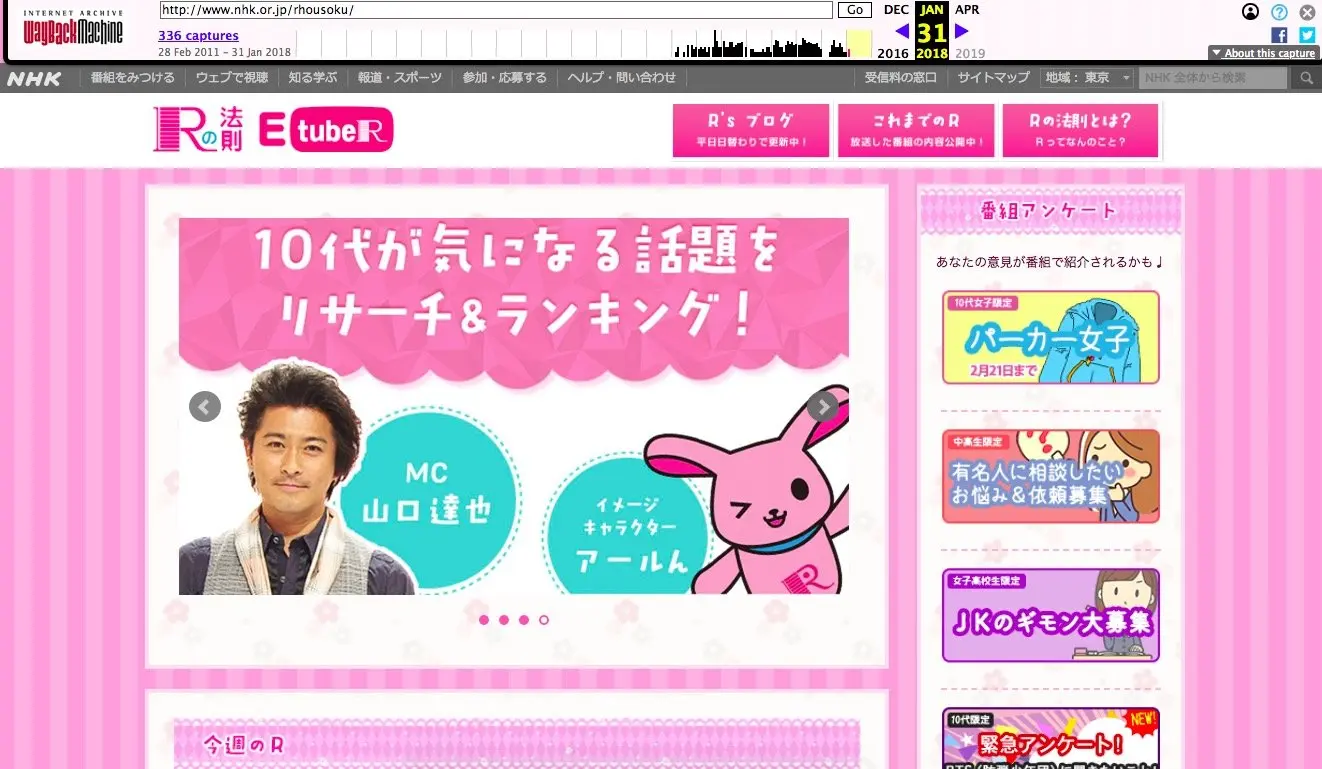1322x769 pixels.
Task: Click the これまでのR button
Action: [916, 131]
